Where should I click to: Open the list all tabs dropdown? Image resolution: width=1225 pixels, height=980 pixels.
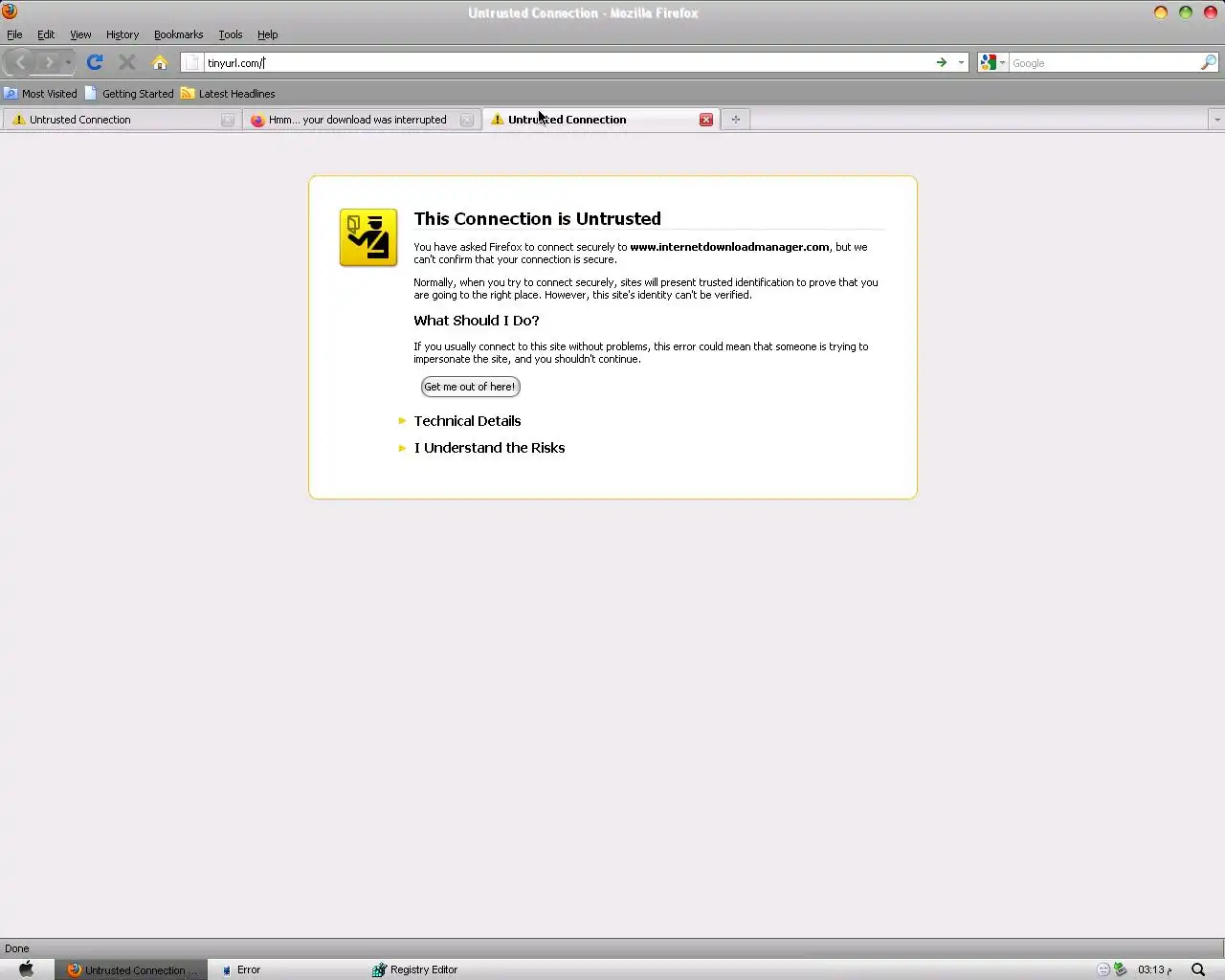pos(1216,120)
